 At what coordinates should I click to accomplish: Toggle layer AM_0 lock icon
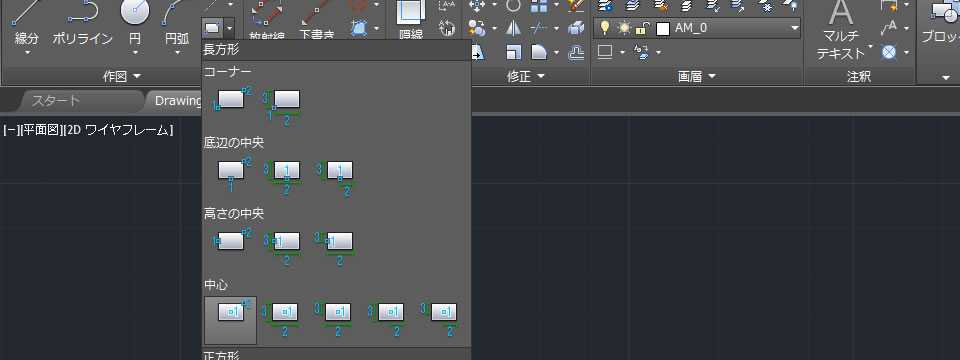(642, 28)
